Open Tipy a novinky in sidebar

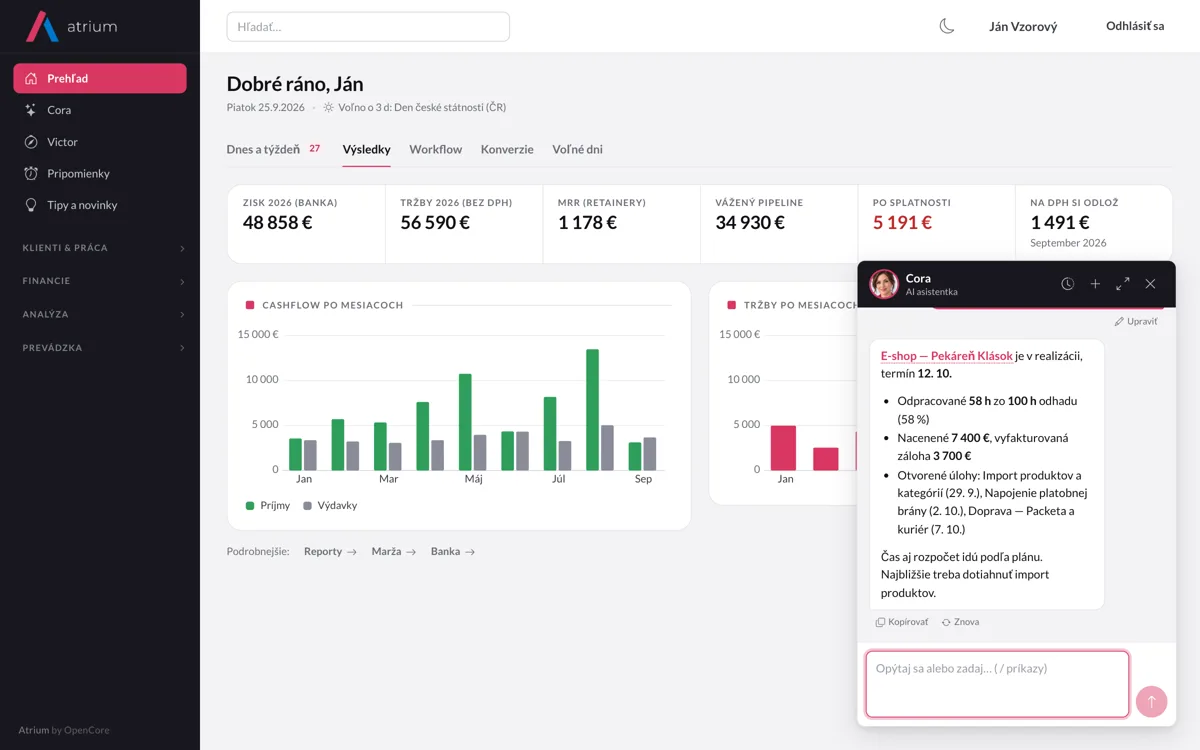click(x=100, y=205)
